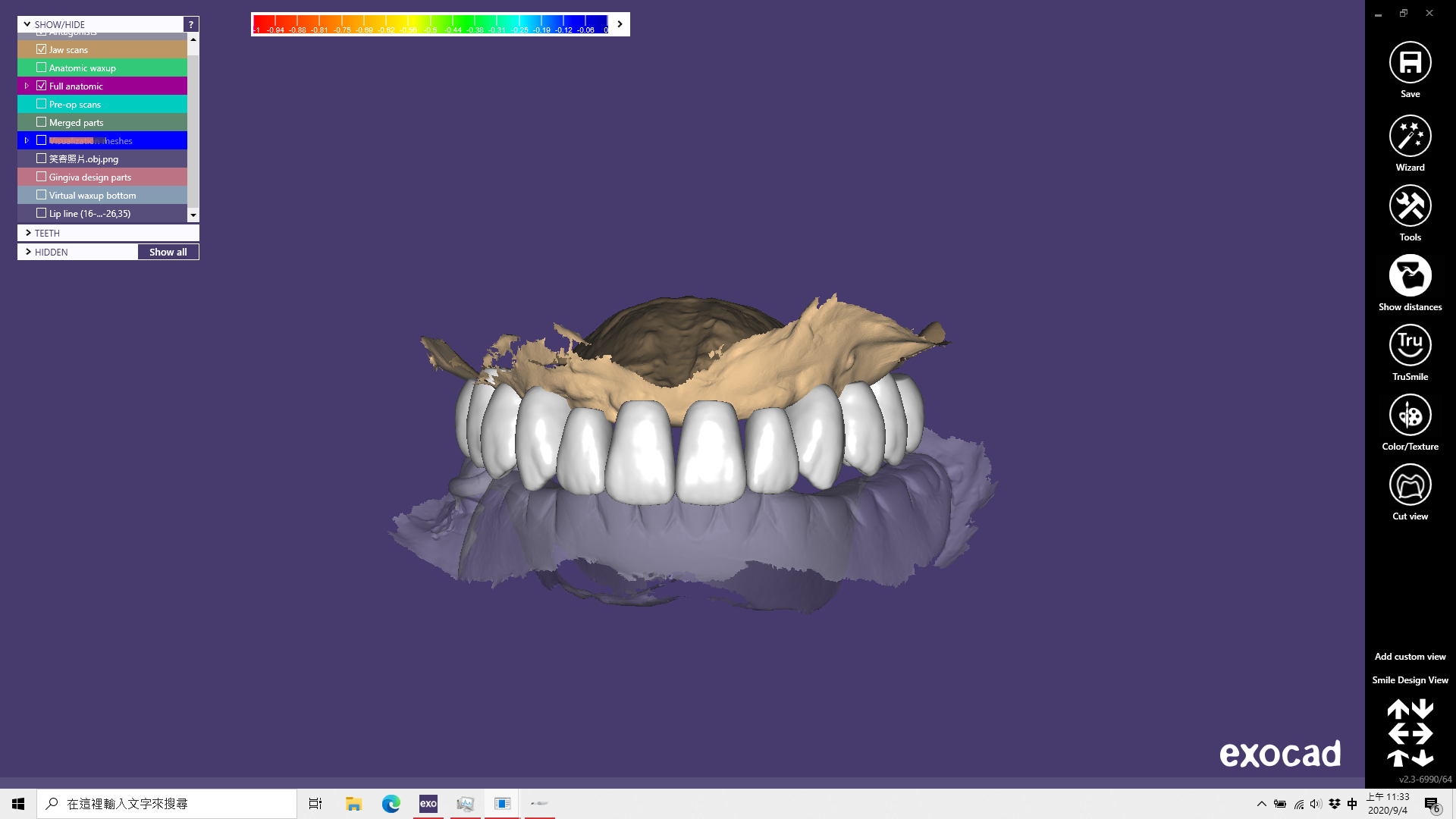This screenshot has width=1456, height=819.
Task: Open the Wizard tool
Action: click(x=1410, y=136)
